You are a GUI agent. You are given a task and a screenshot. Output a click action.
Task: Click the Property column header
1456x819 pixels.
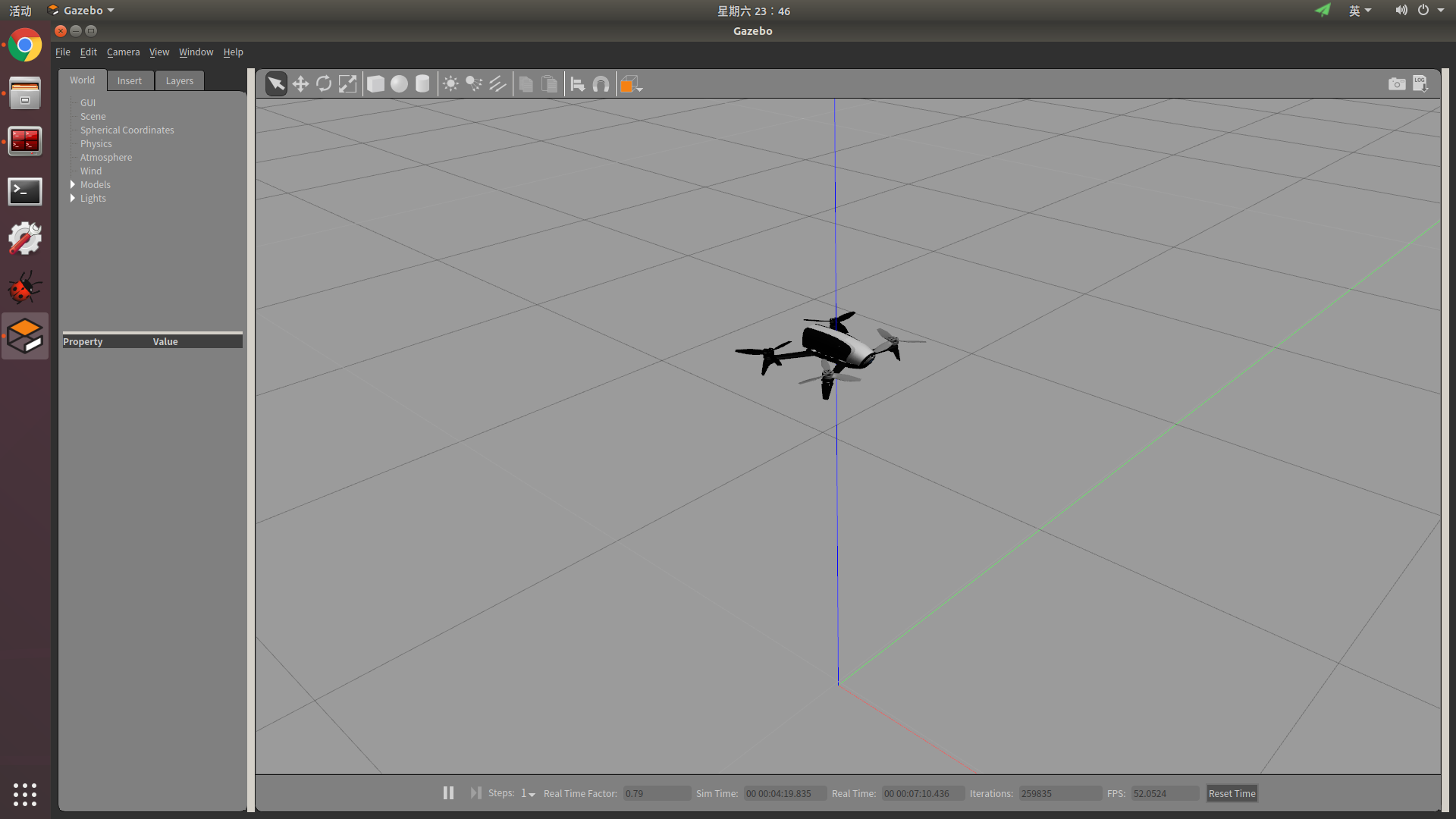point(83,342)
